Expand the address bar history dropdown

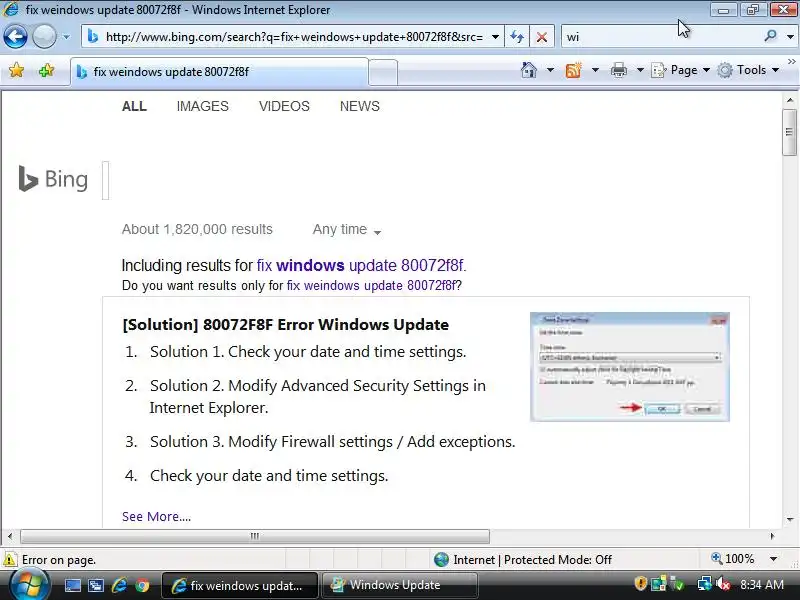(495, 37)
